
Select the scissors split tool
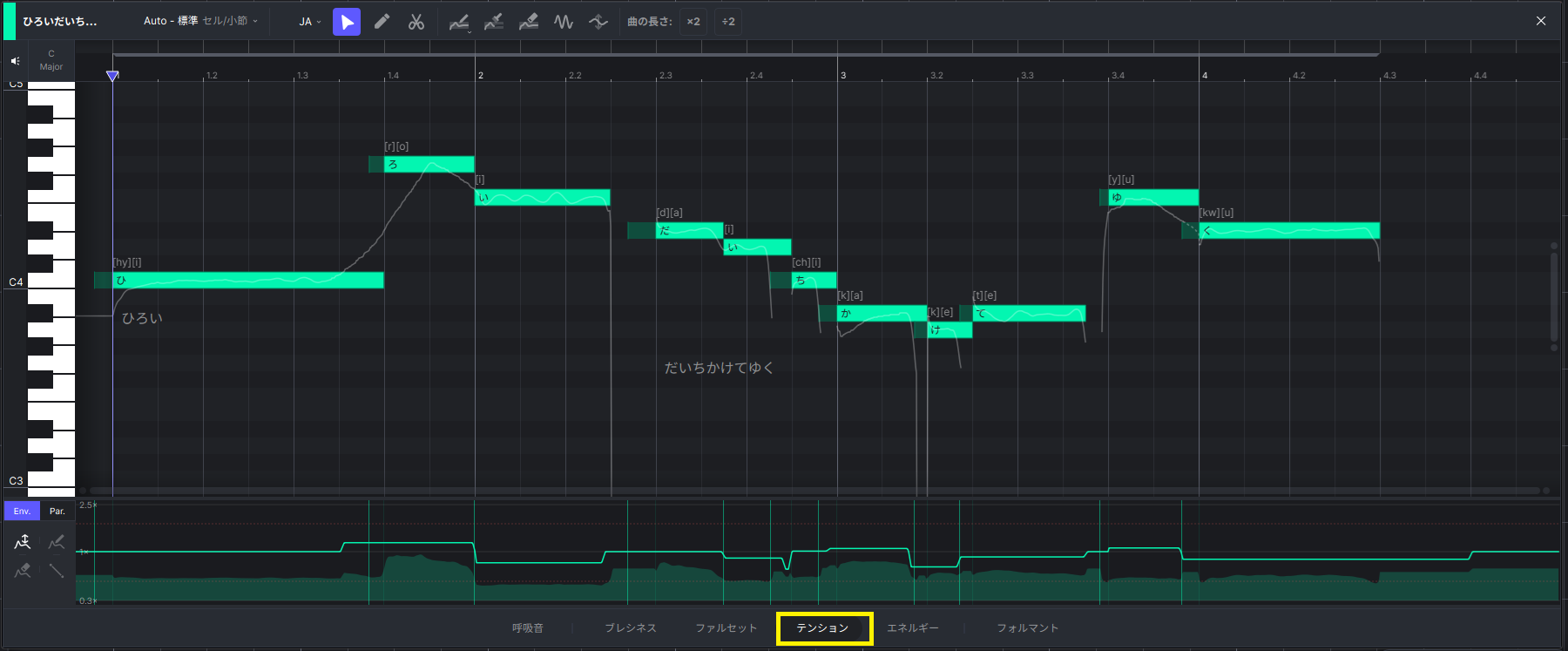point(416,22)
